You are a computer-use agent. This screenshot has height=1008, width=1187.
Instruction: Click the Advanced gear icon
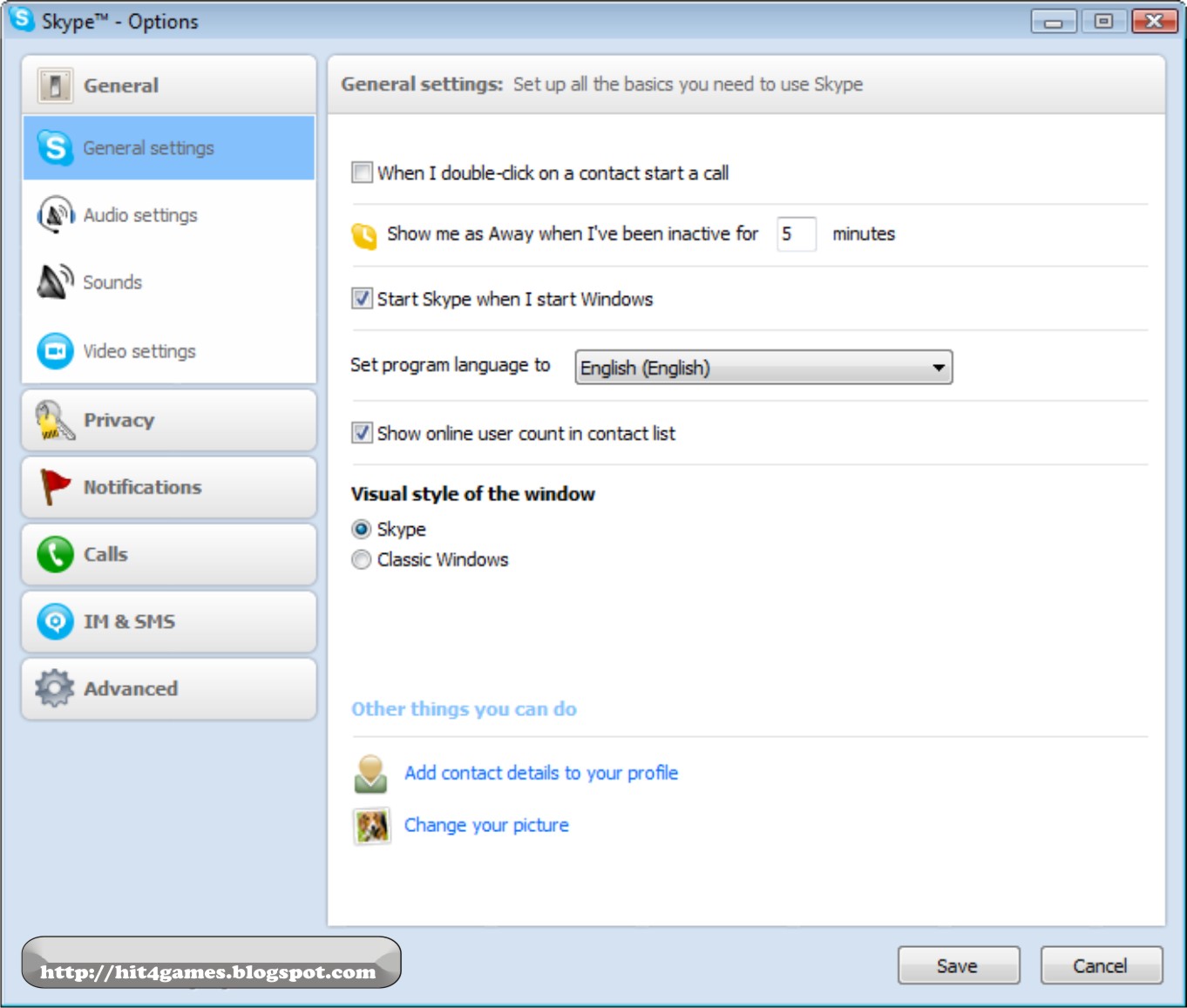click(54, 688)
